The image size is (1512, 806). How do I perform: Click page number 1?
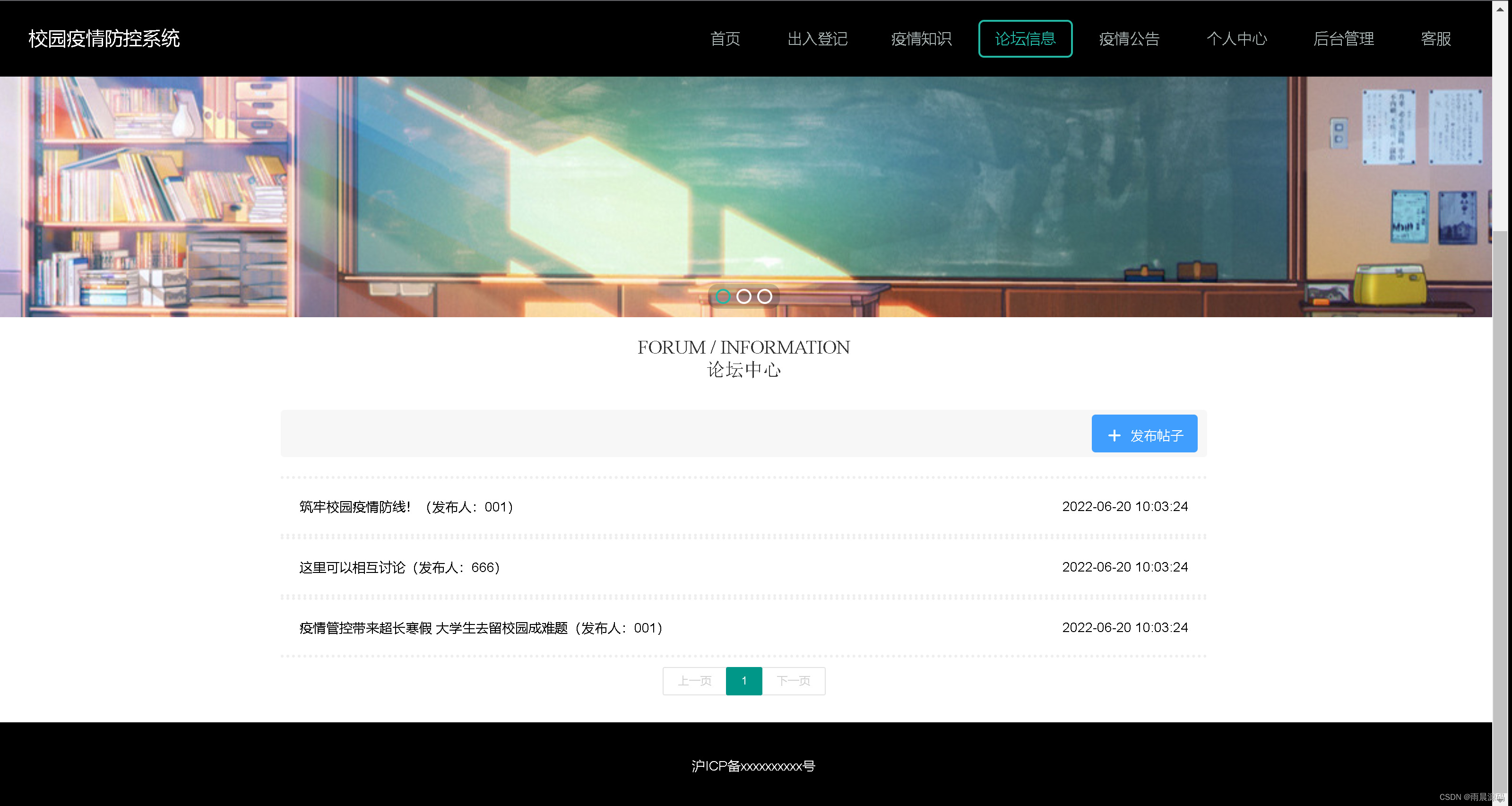pos(743,681)
